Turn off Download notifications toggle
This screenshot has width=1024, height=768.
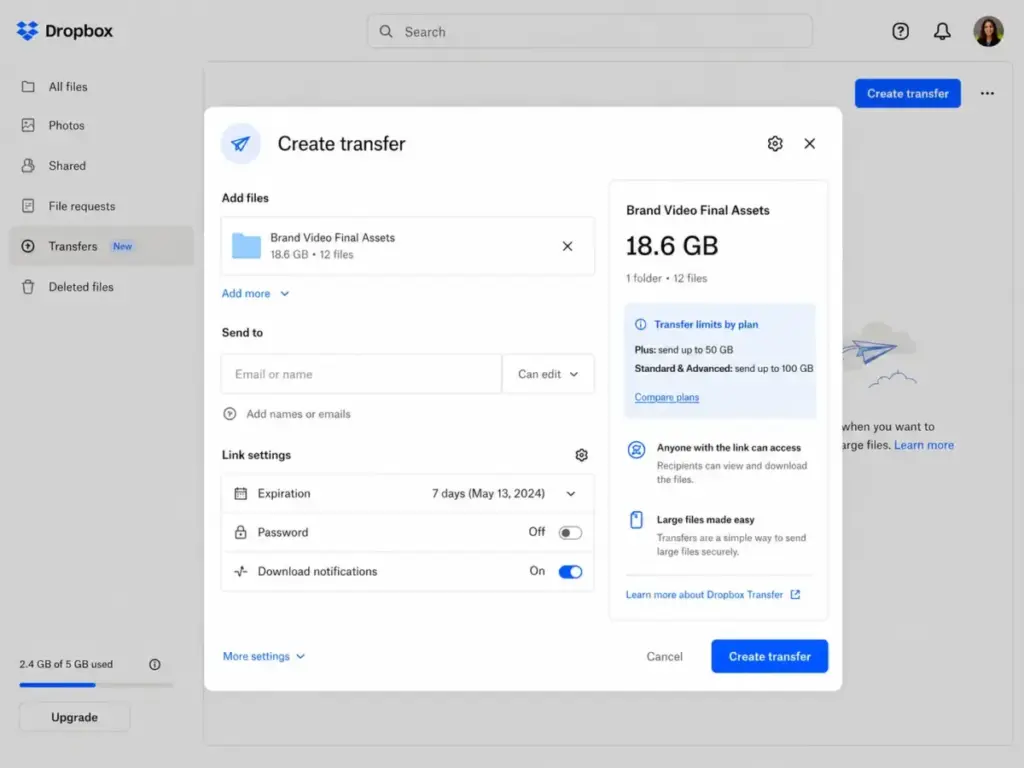point(569,571)
